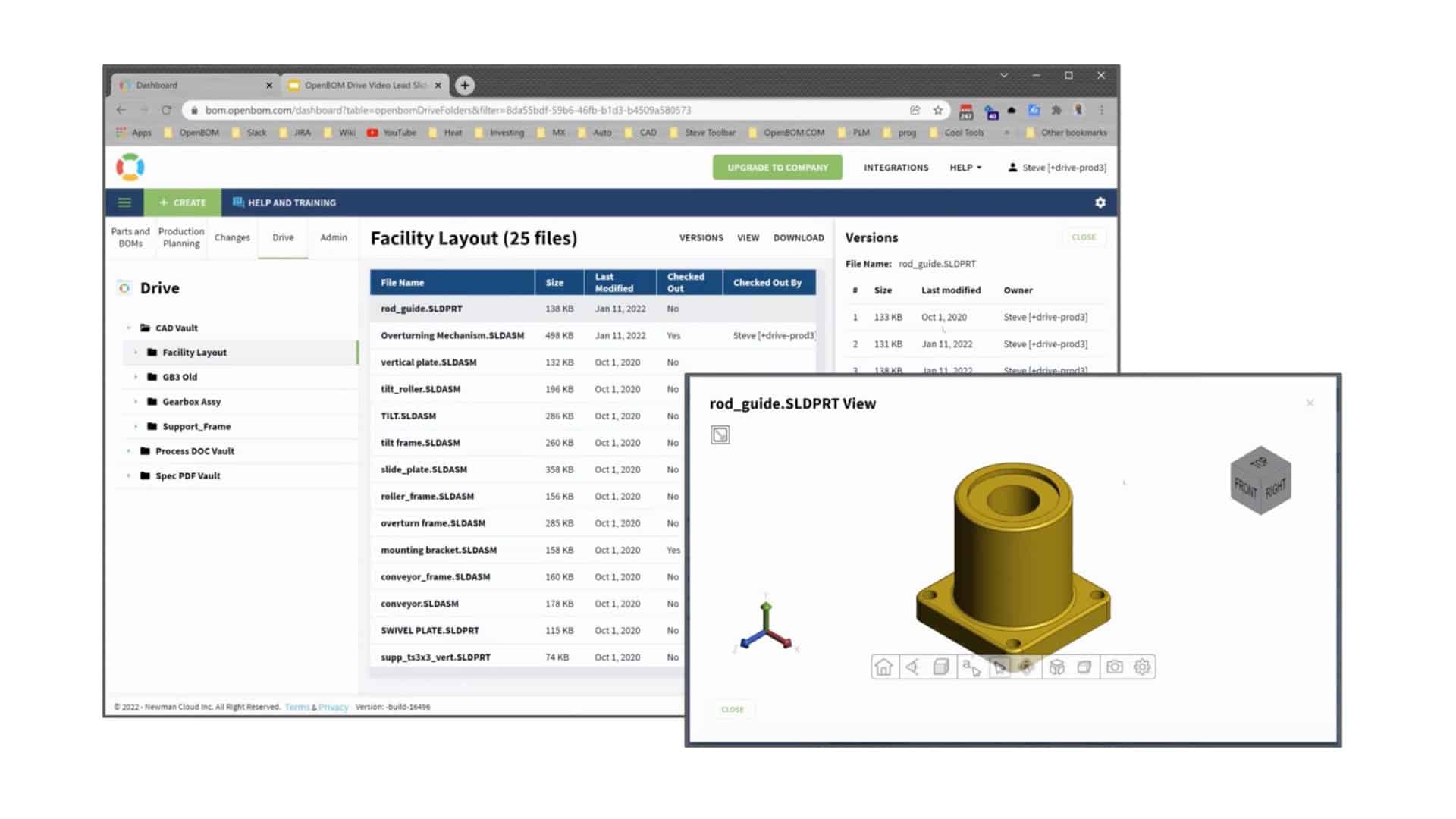The width and height of the screenshot is (1456, 819).
Task: Click the screenshot/capture icon in 3D viewer
Action: (1113, 667)
